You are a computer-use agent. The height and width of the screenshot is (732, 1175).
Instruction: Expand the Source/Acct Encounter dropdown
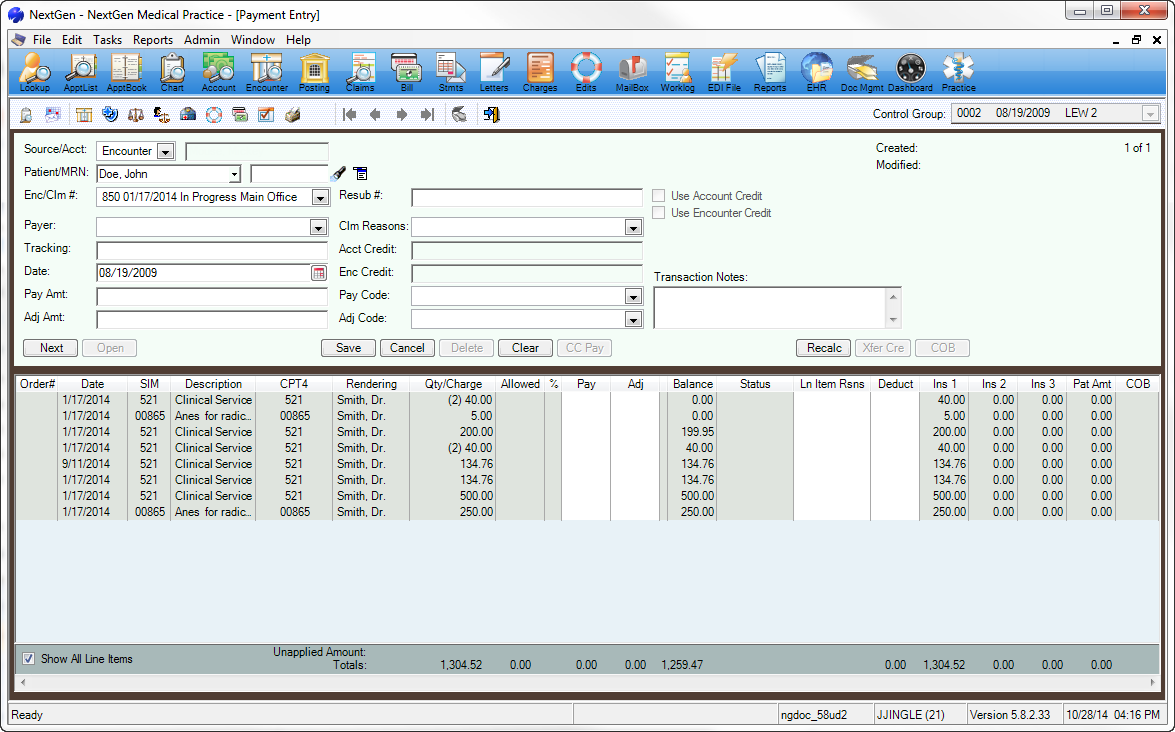point(166,151)
